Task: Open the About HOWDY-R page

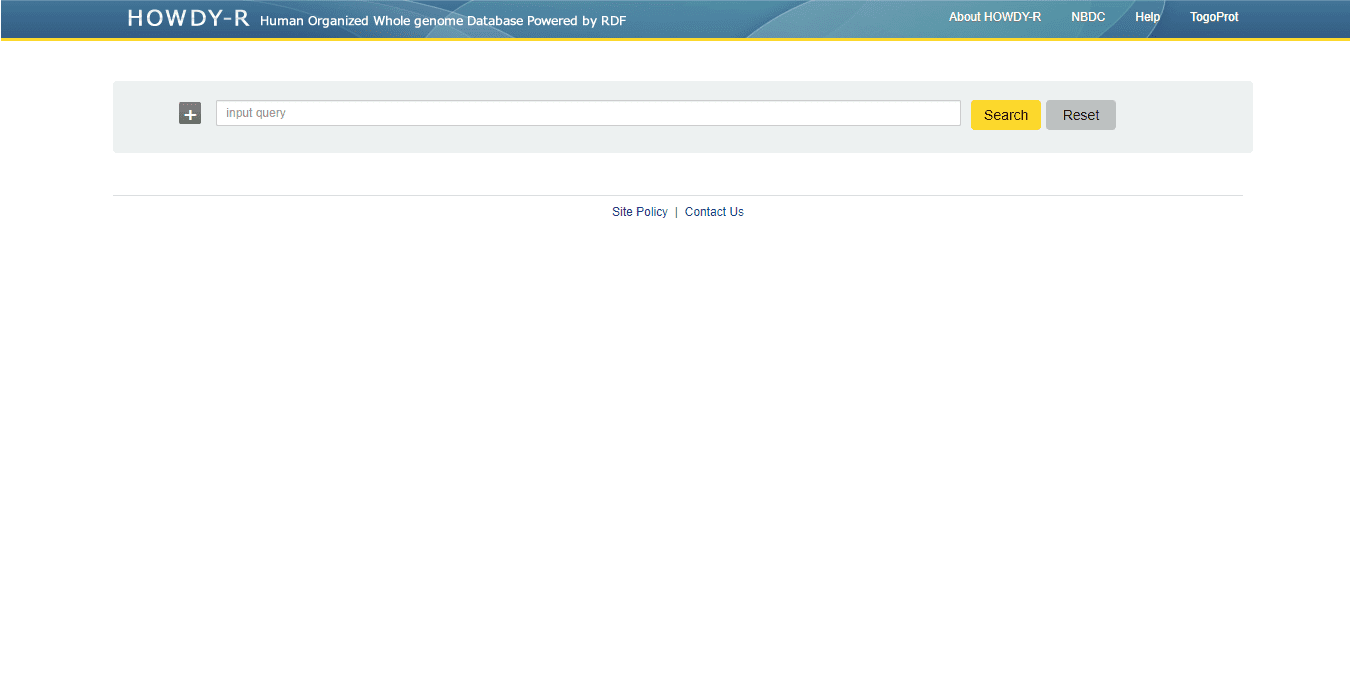Action: [994, 17]
